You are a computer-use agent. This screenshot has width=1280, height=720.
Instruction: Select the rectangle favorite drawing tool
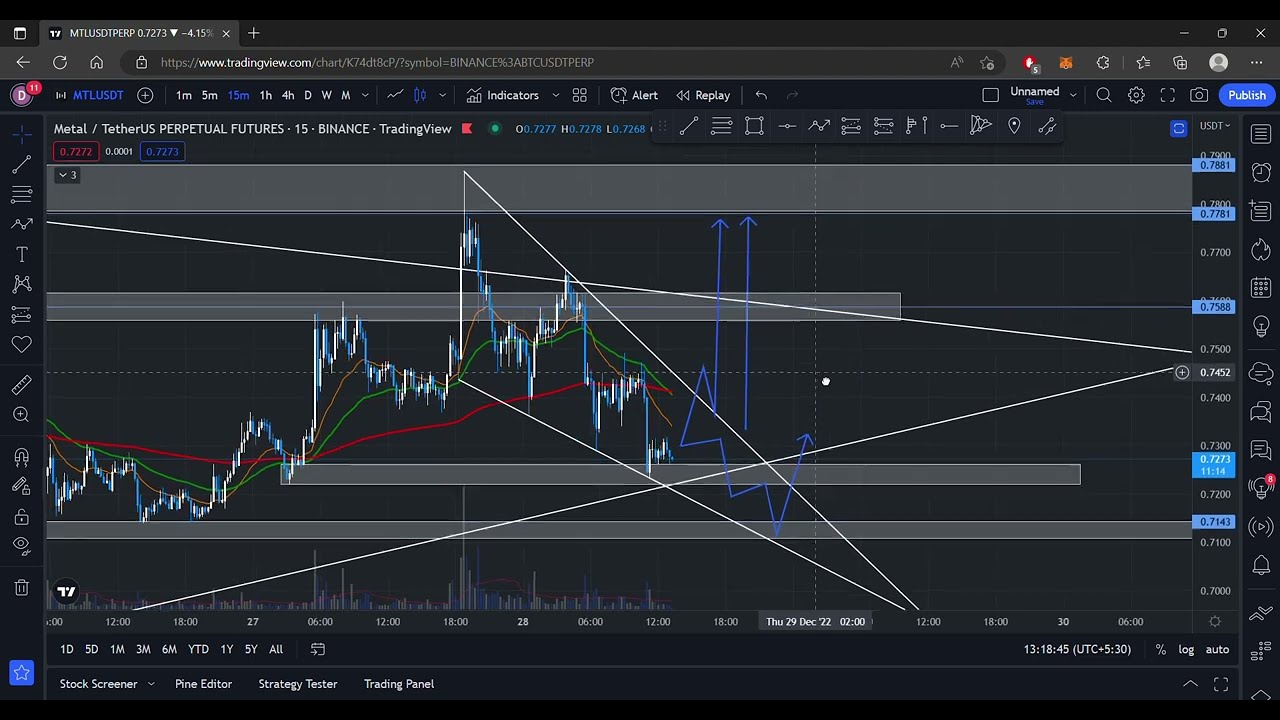(x=755, y=126)
